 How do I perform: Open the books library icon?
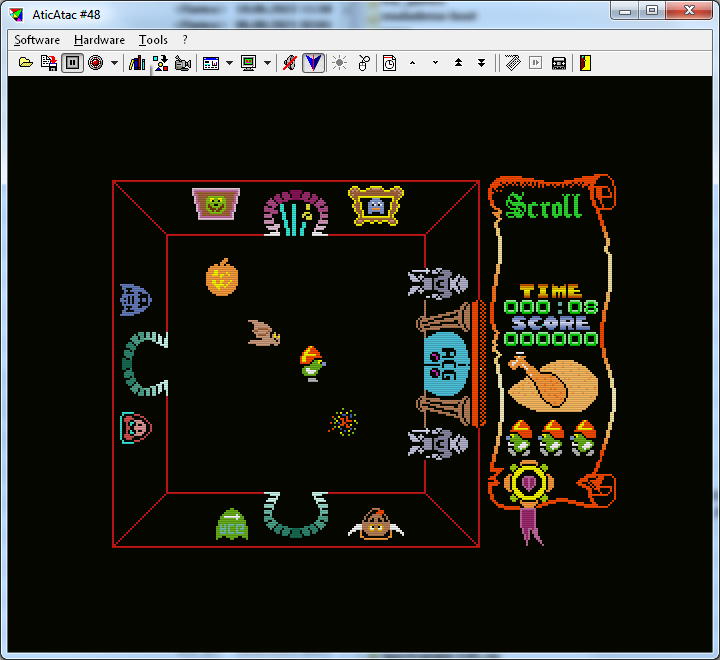pyautogui.click(x=137, y=63)
